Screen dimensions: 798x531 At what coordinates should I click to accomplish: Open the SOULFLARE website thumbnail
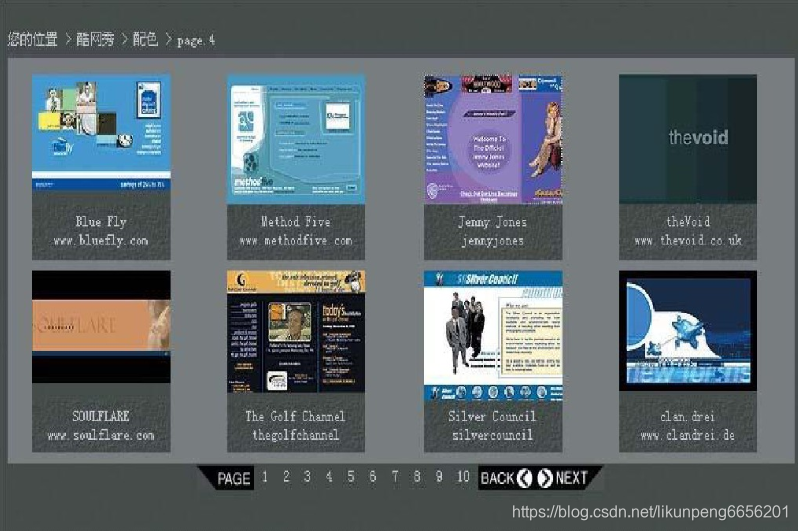(101, 326)
